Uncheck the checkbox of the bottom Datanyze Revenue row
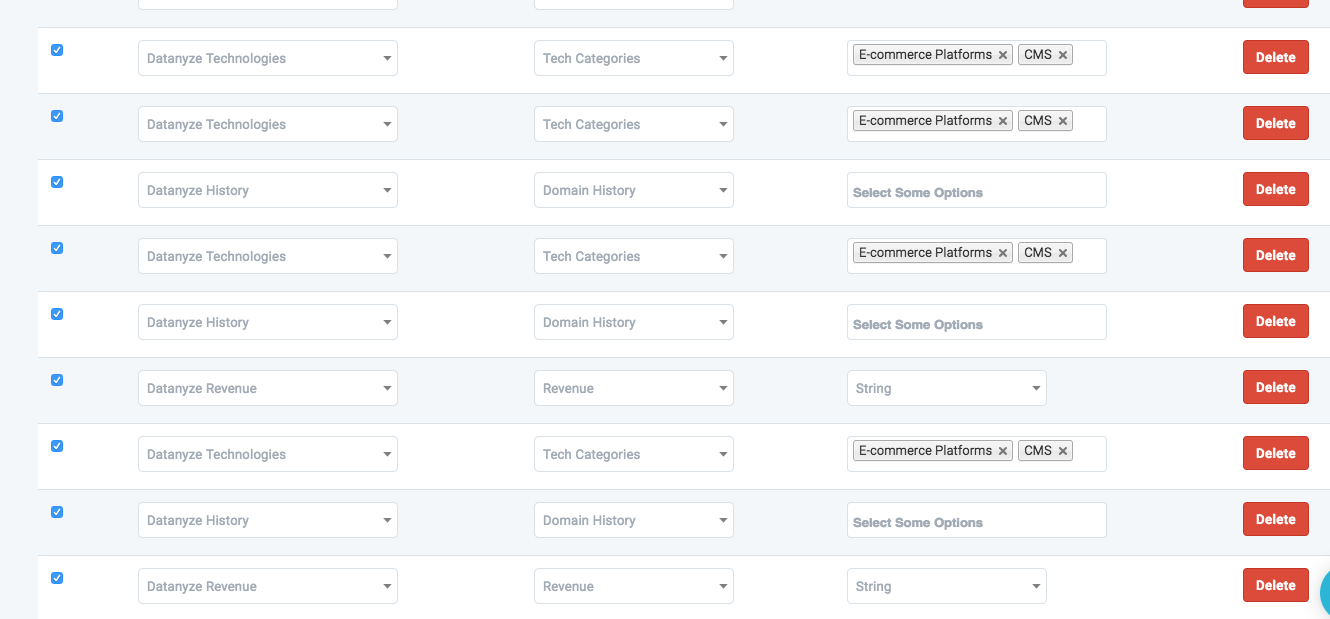Viewport: 1330px width, 619px height. tap(57, 578)
